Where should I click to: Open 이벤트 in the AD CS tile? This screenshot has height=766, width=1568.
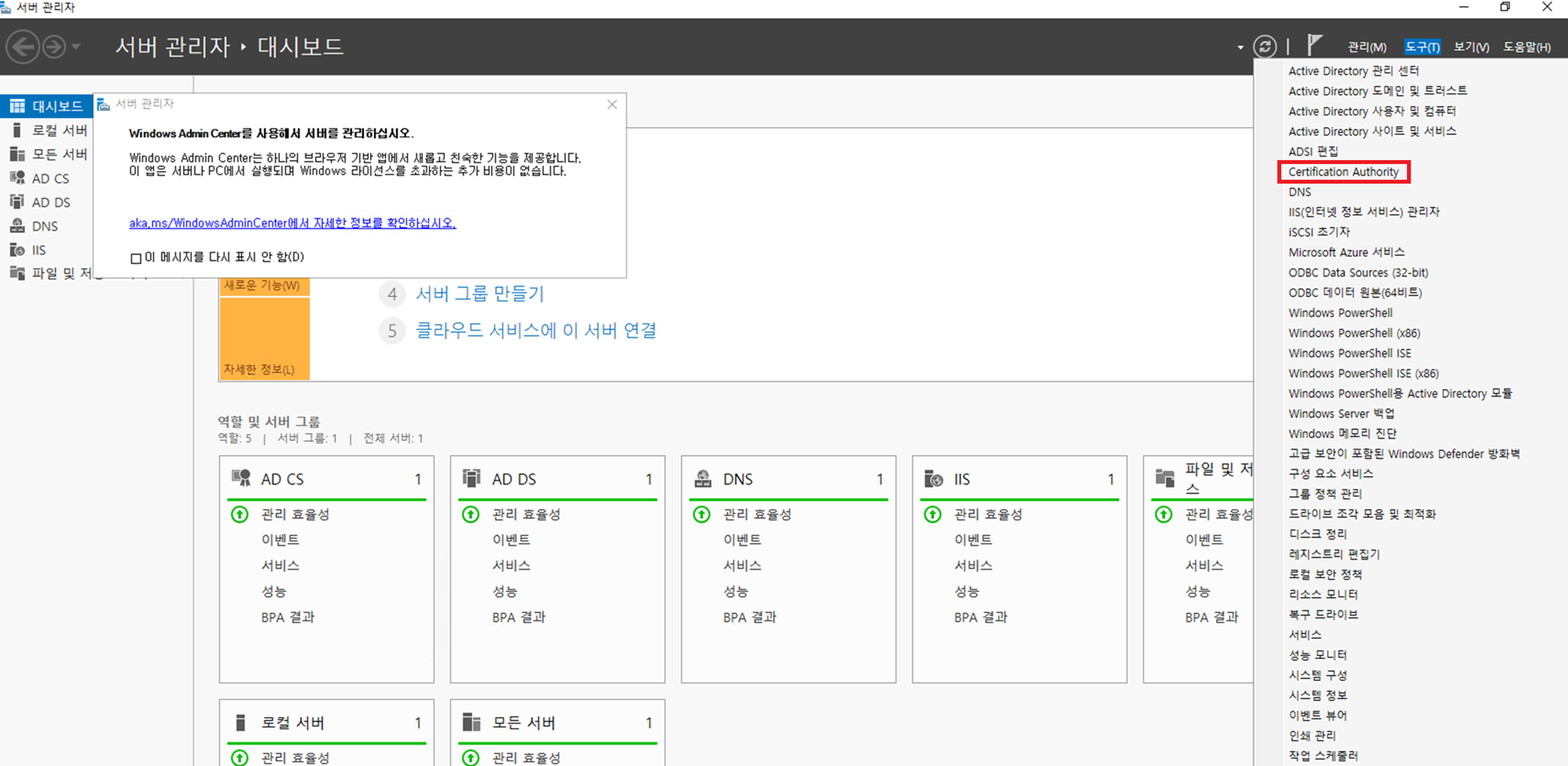pos(281,540)
